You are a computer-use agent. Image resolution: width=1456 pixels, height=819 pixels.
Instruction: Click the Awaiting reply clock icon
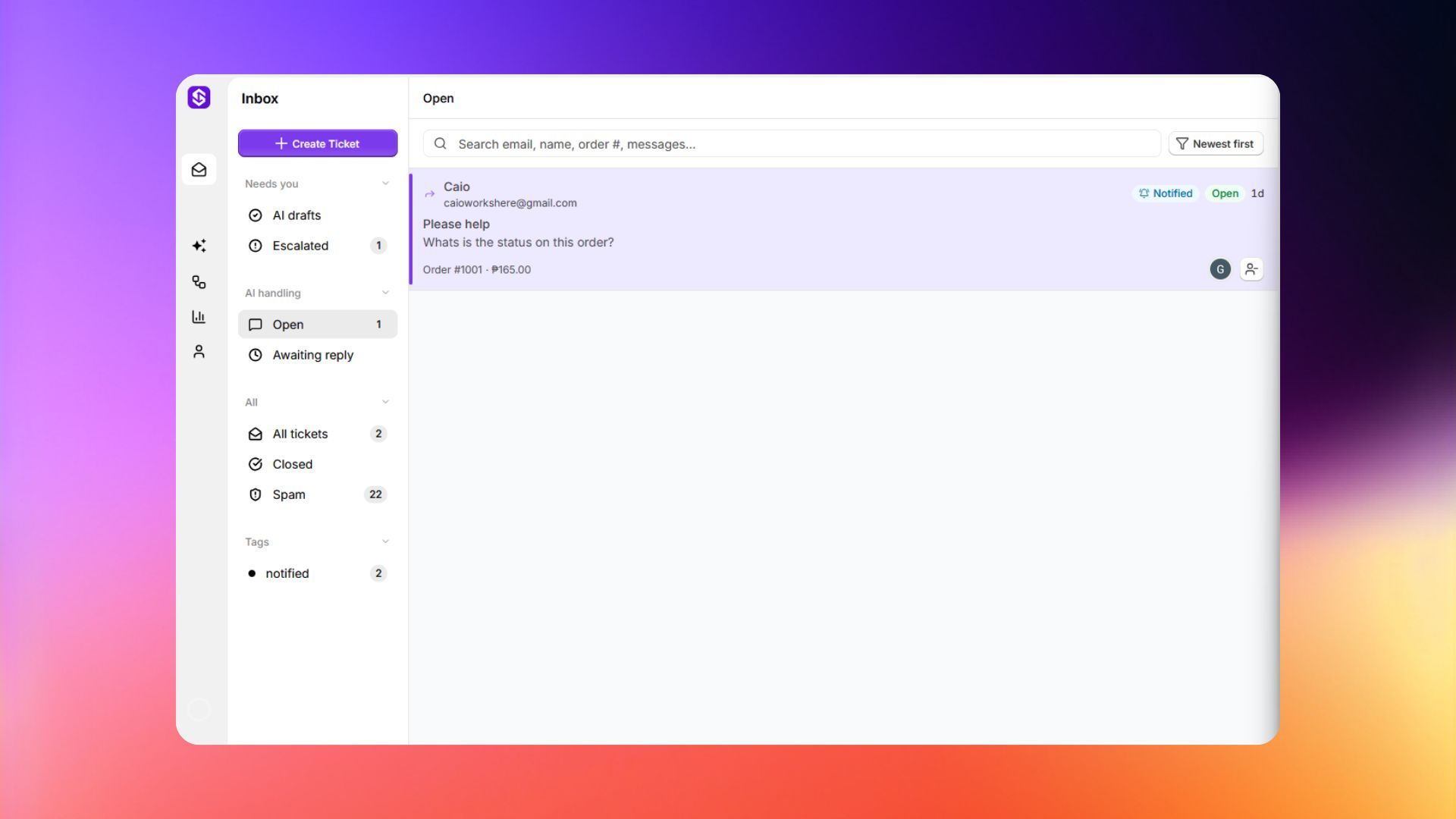tap(256, 355)
